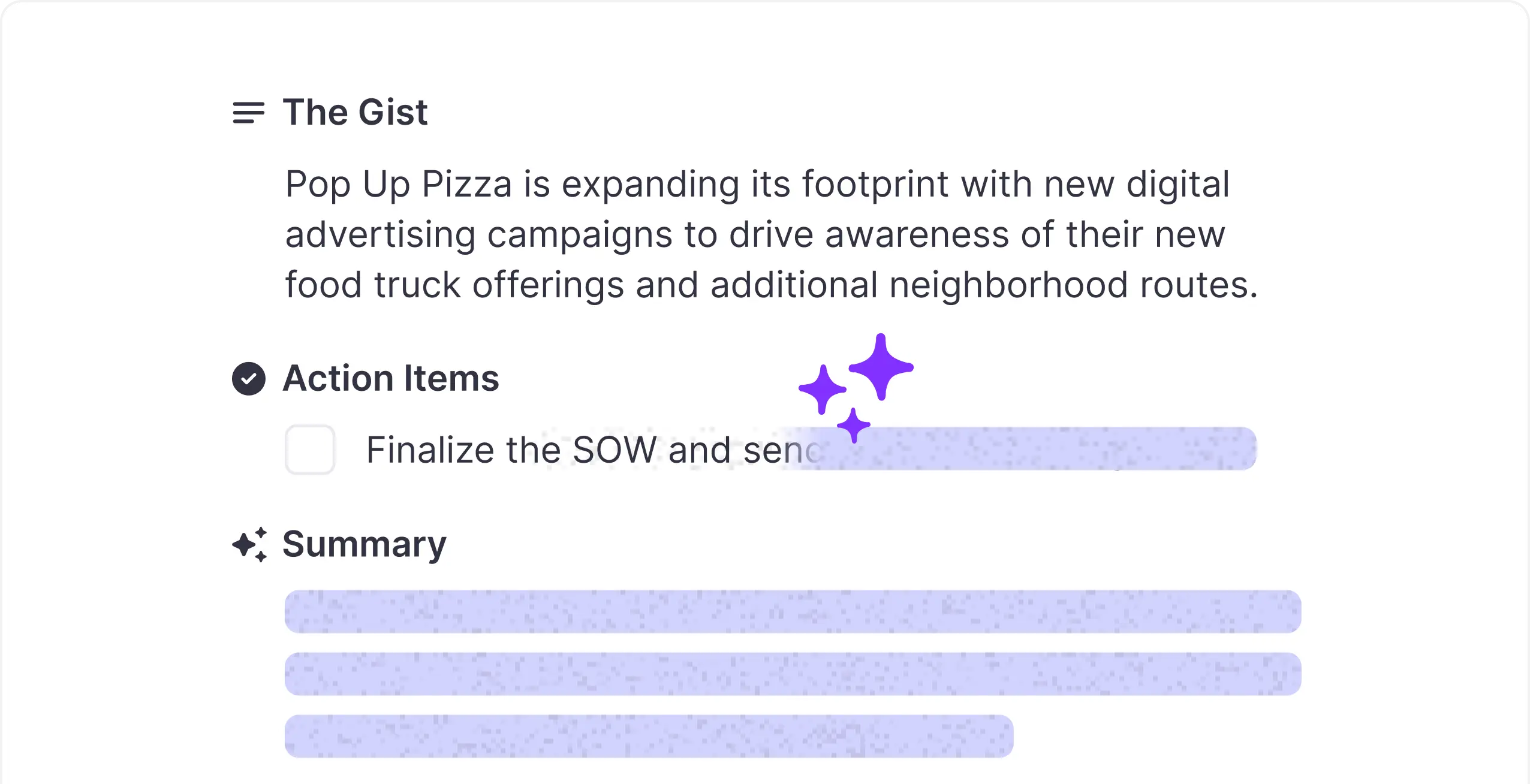The height and width of the screenshot is (784, 1530).
Task: Select the Action Items heading text
Action: [x=391, y=378]
